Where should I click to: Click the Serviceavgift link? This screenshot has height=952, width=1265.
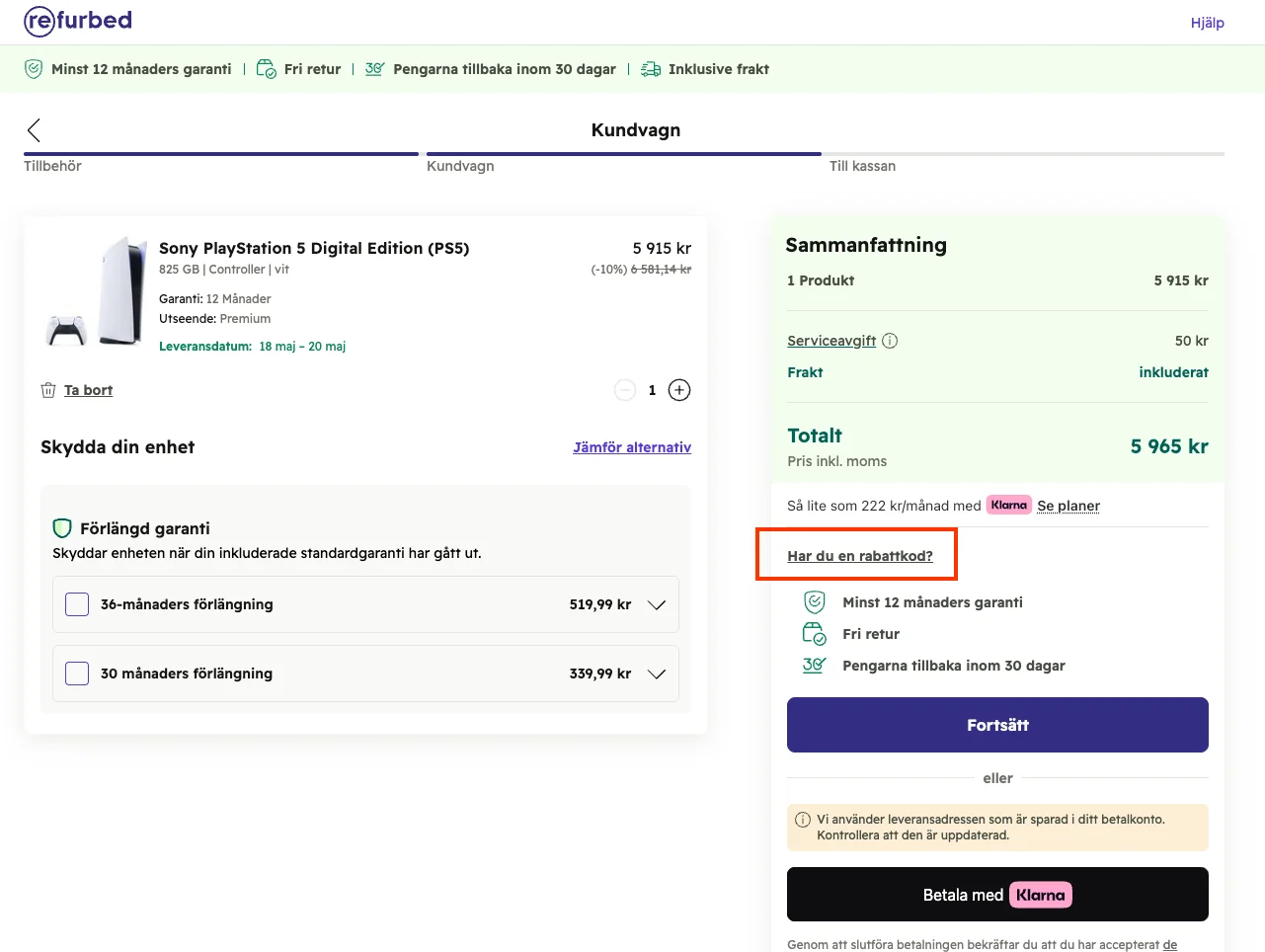[x=831, y=341]
